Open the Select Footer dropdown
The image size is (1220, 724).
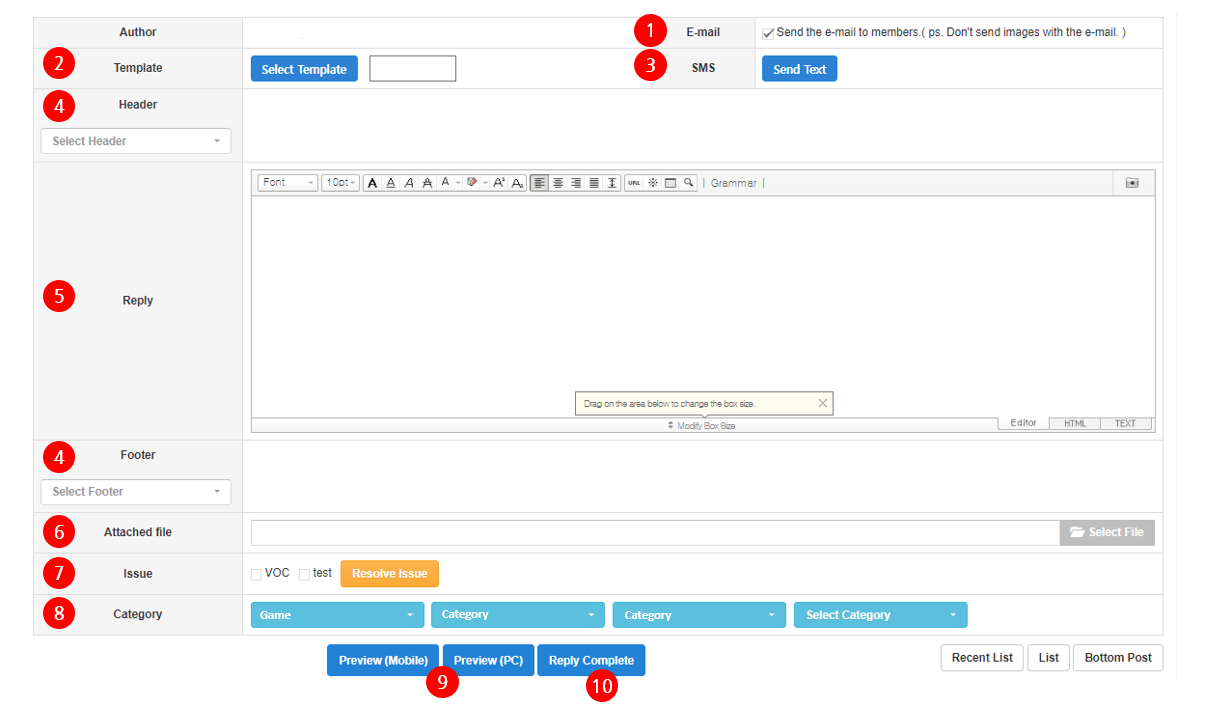[x=136, y=492]
